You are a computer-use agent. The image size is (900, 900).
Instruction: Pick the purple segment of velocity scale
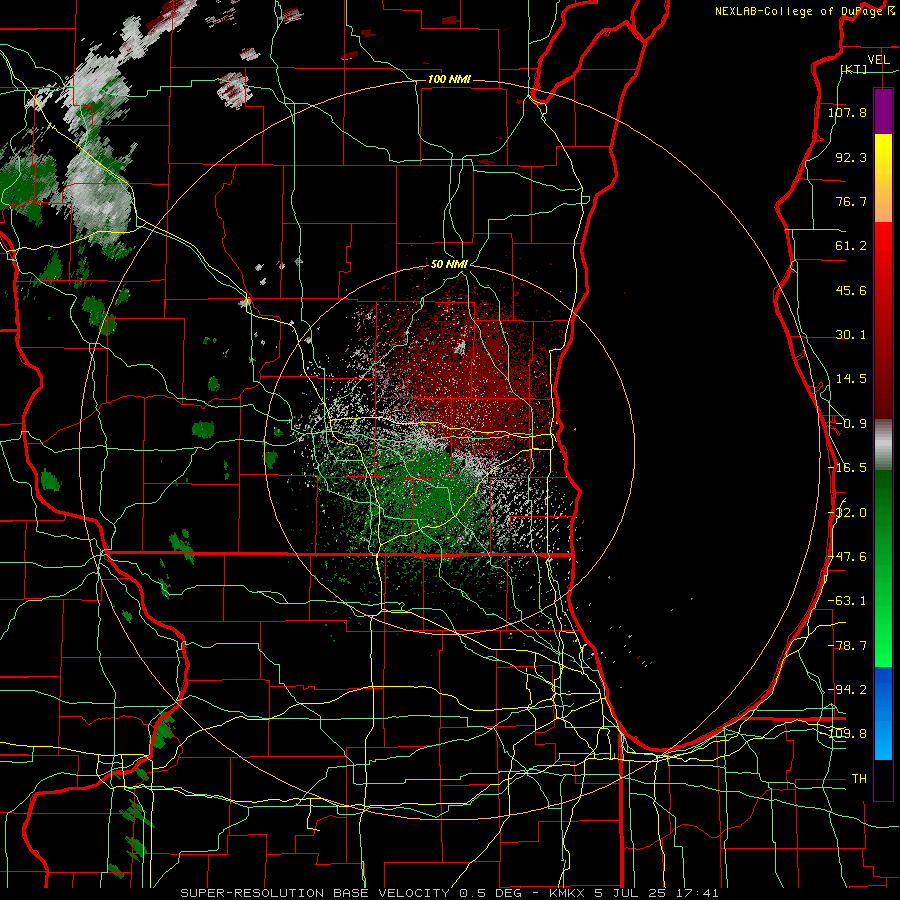(883, 111)
